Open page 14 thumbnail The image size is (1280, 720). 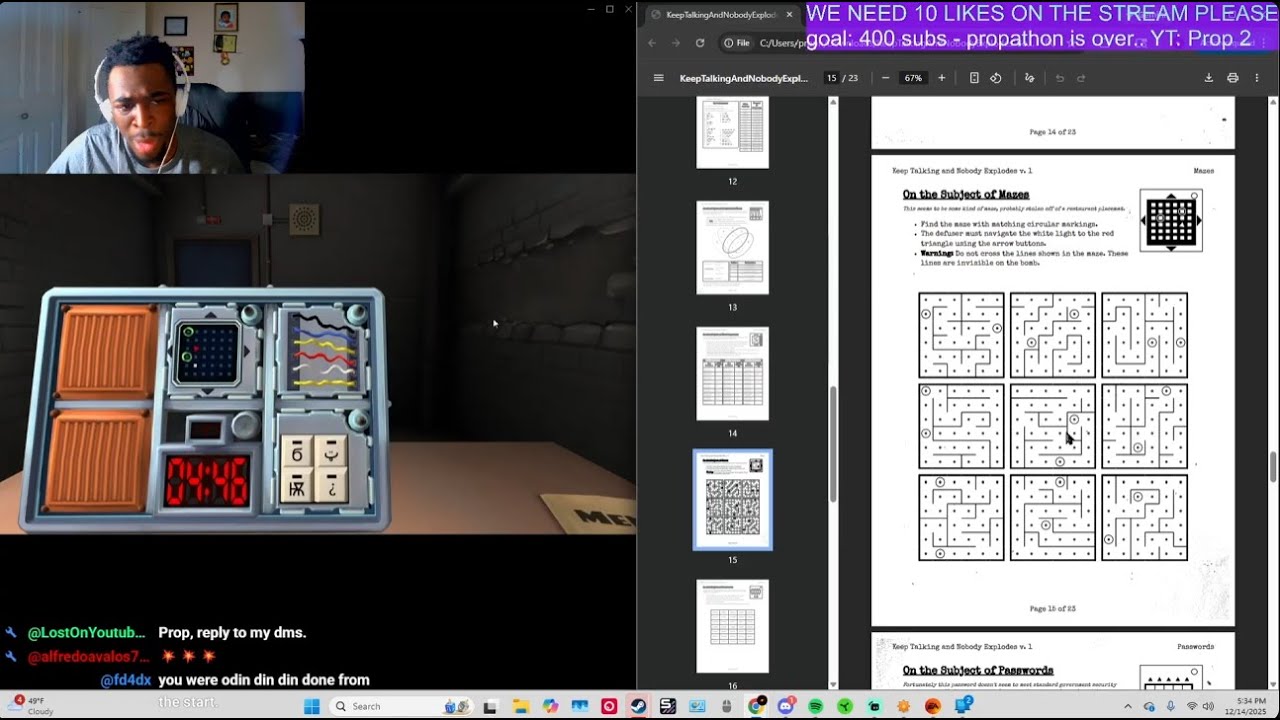[733, 374]
